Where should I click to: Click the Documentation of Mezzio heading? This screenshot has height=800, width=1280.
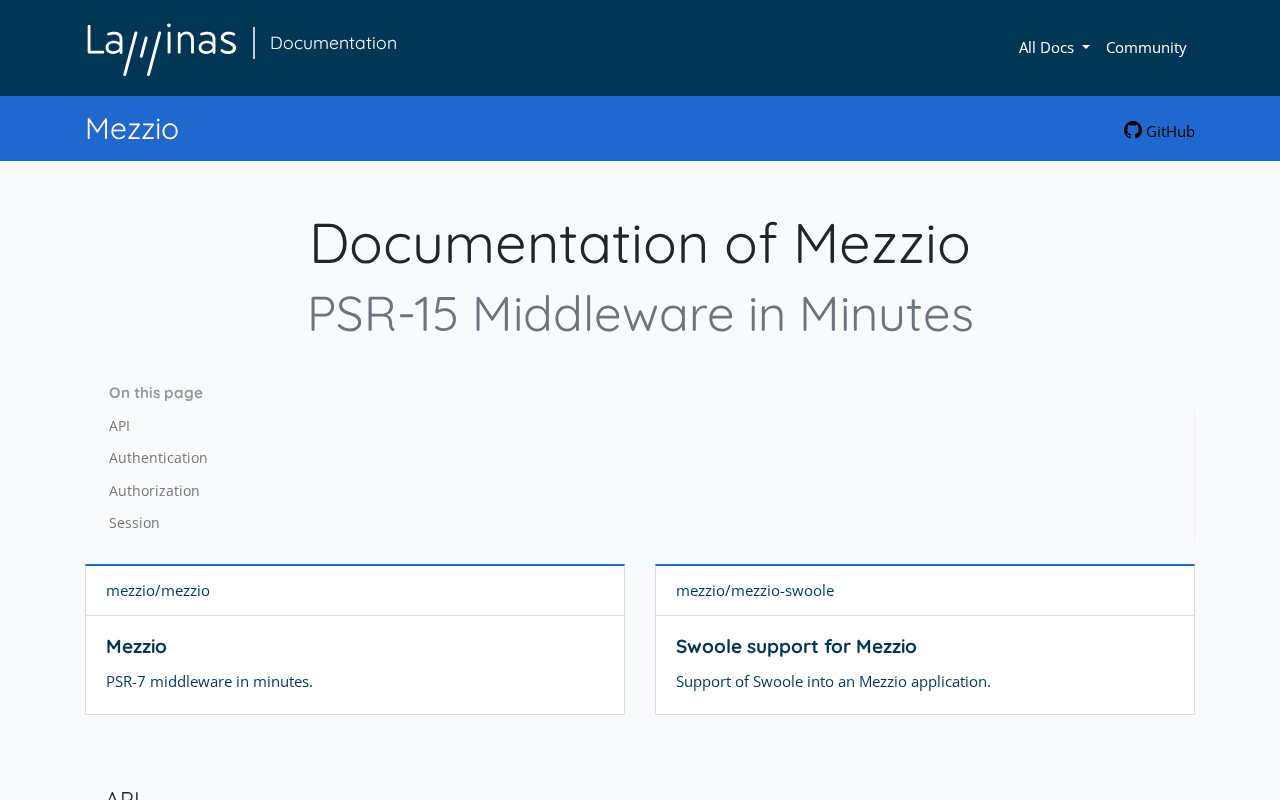click(x=640, y=243)
